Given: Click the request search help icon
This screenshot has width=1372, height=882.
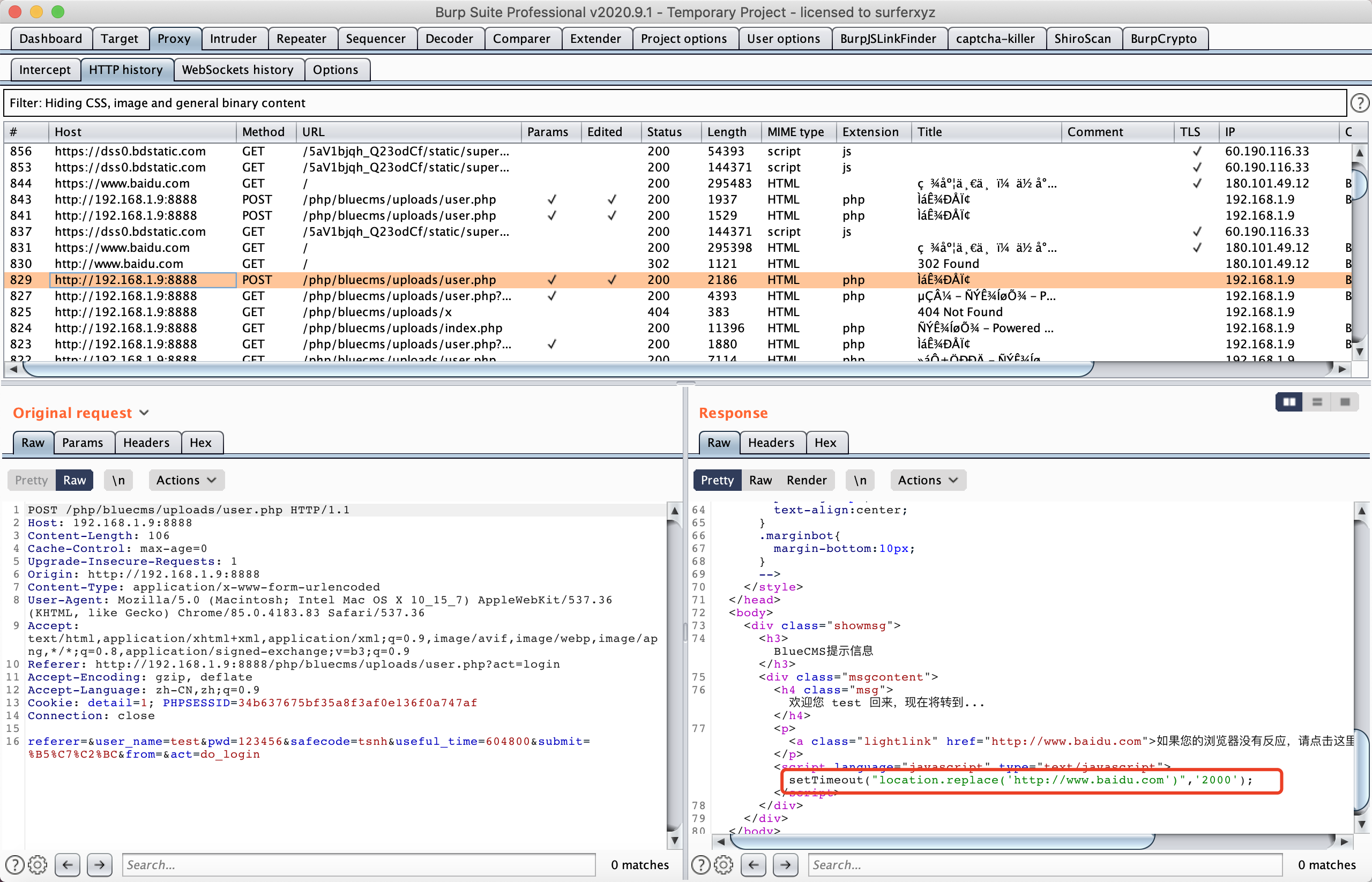Looking at the screenshot, I should [14, 864].
